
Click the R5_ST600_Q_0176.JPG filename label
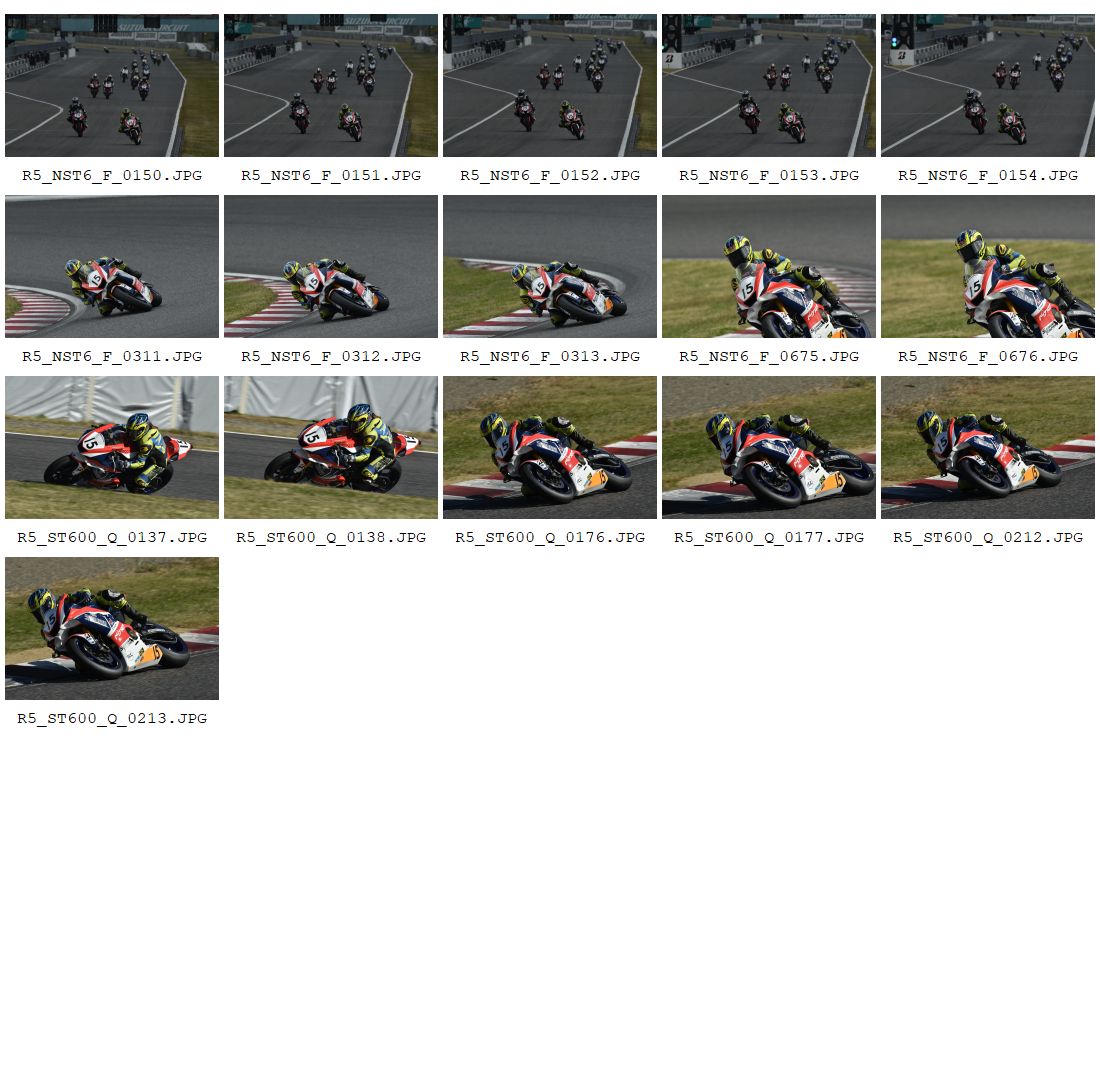coord(550,538)
